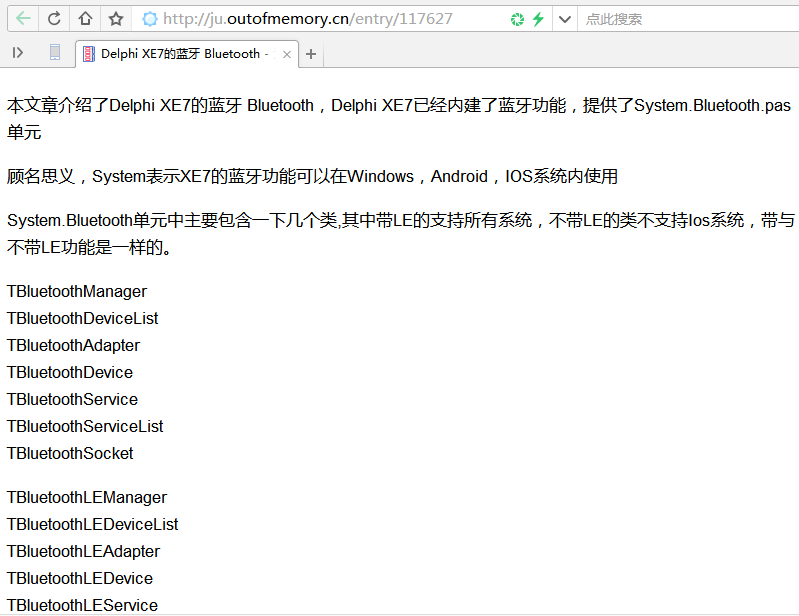
Task: Focus the 点此搜索 search field
Action: coord(688,19)
